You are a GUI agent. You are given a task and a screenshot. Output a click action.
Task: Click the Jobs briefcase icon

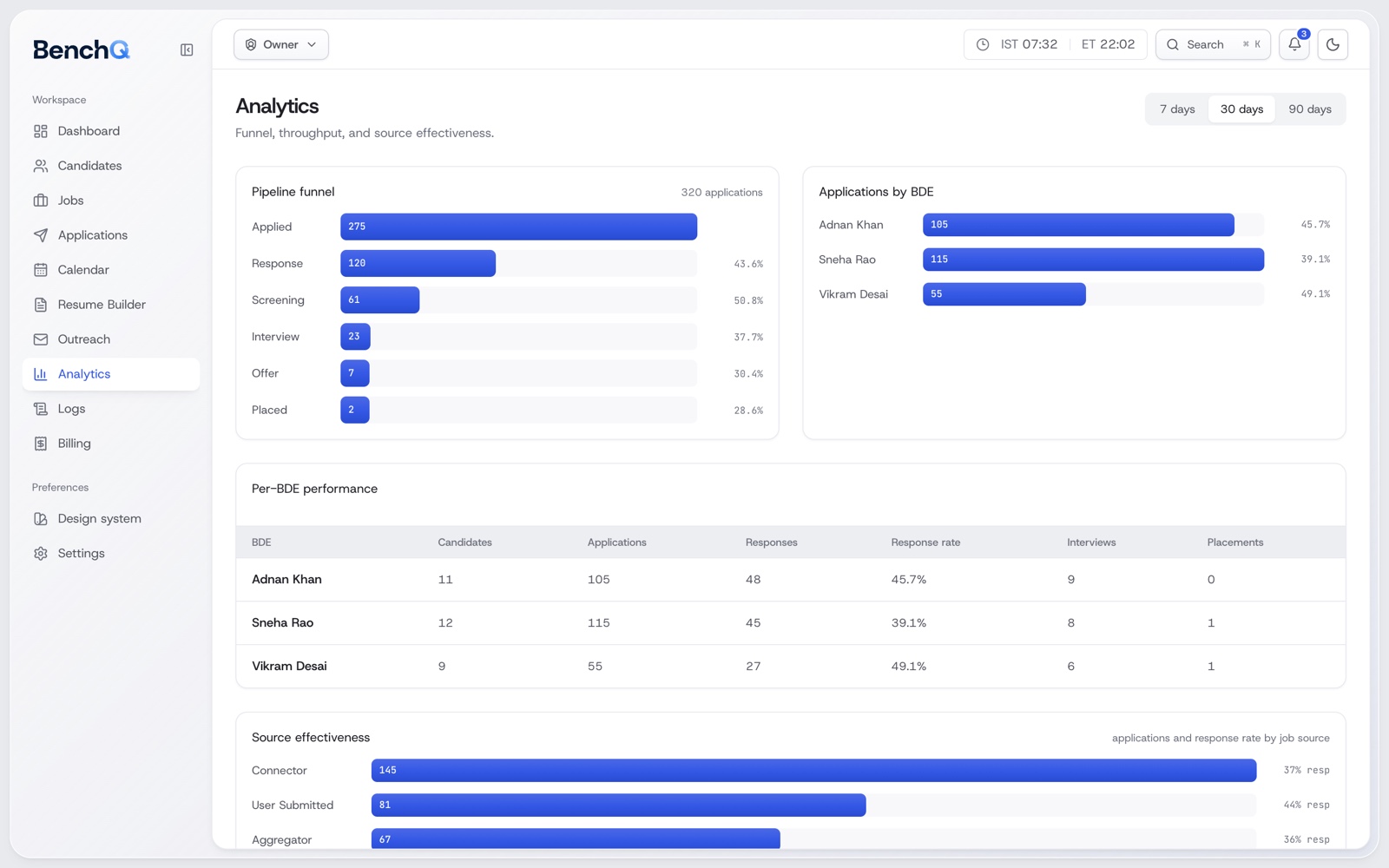(x=41, y=201)
